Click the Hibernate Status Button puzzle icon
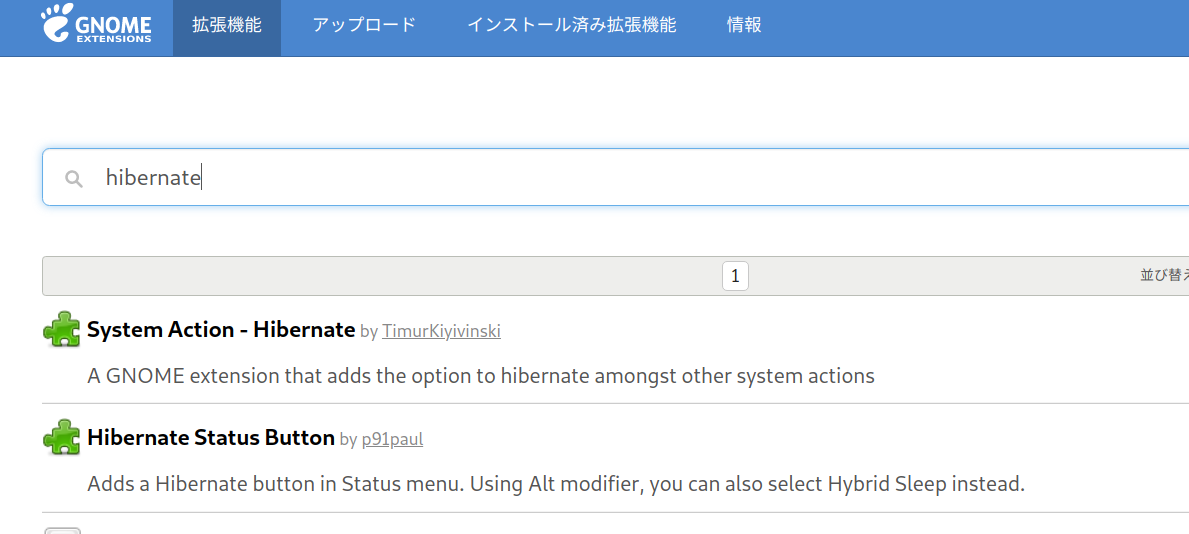Screen dimensions: 1189x534 [x=62, y=438]
